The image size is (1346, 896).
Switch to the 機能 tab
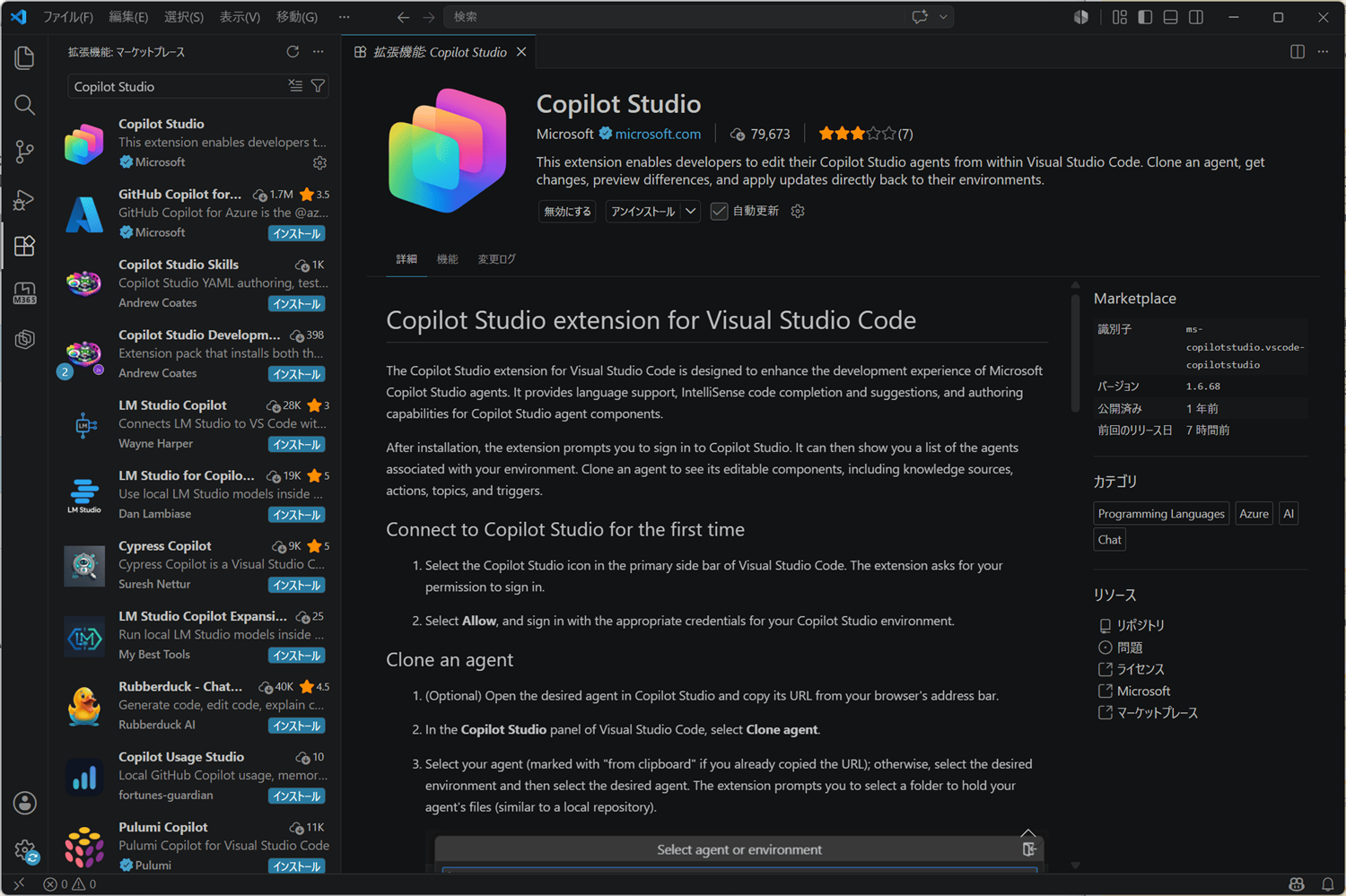pyautogui.click(x=447, y=259)
